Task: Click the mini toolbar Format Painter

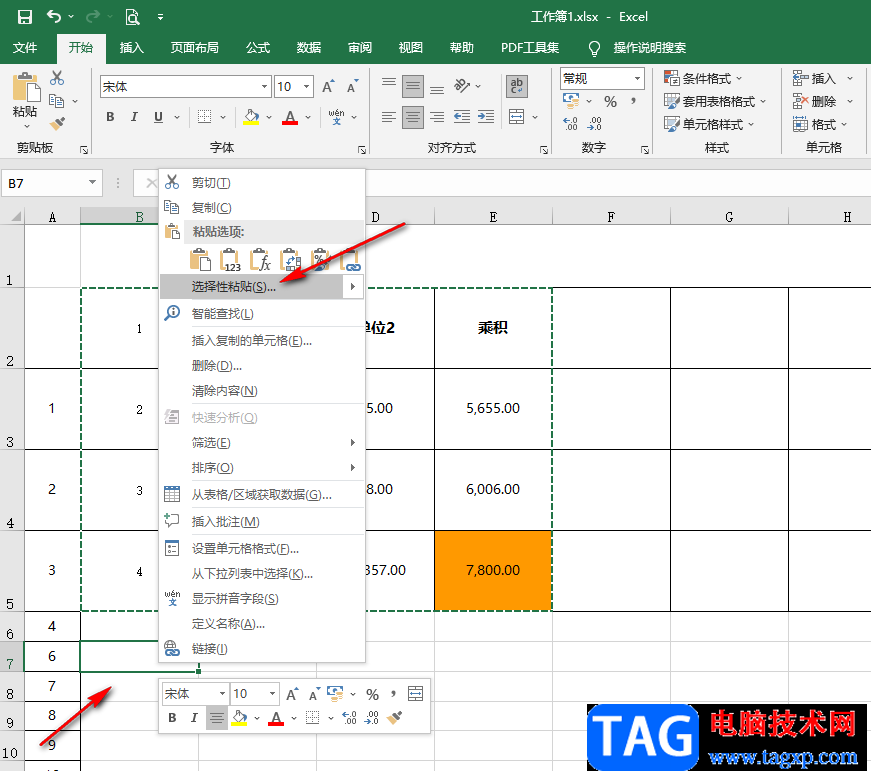Action: [x=394, y=718]
